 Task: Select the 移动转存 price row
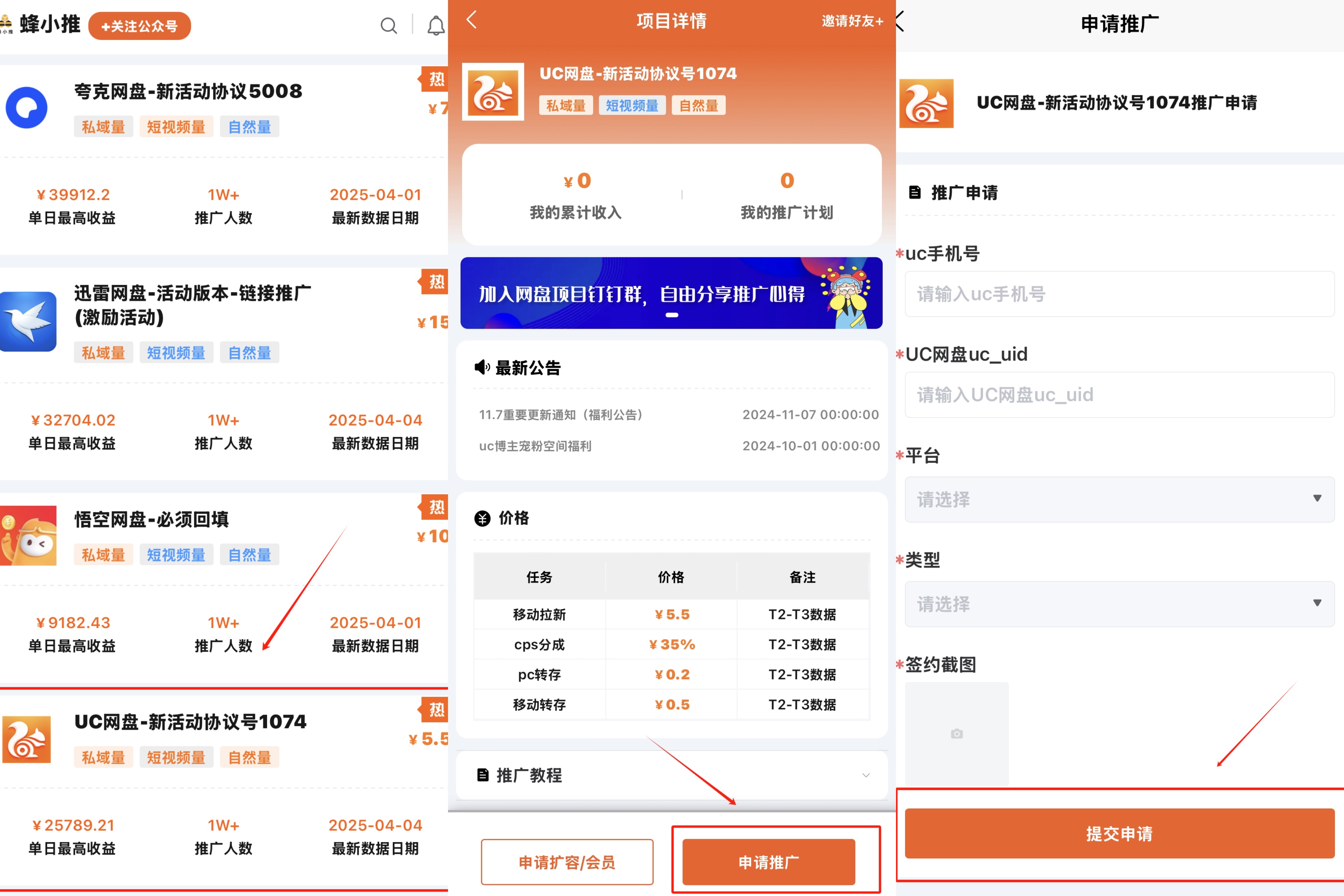[671, 704]
